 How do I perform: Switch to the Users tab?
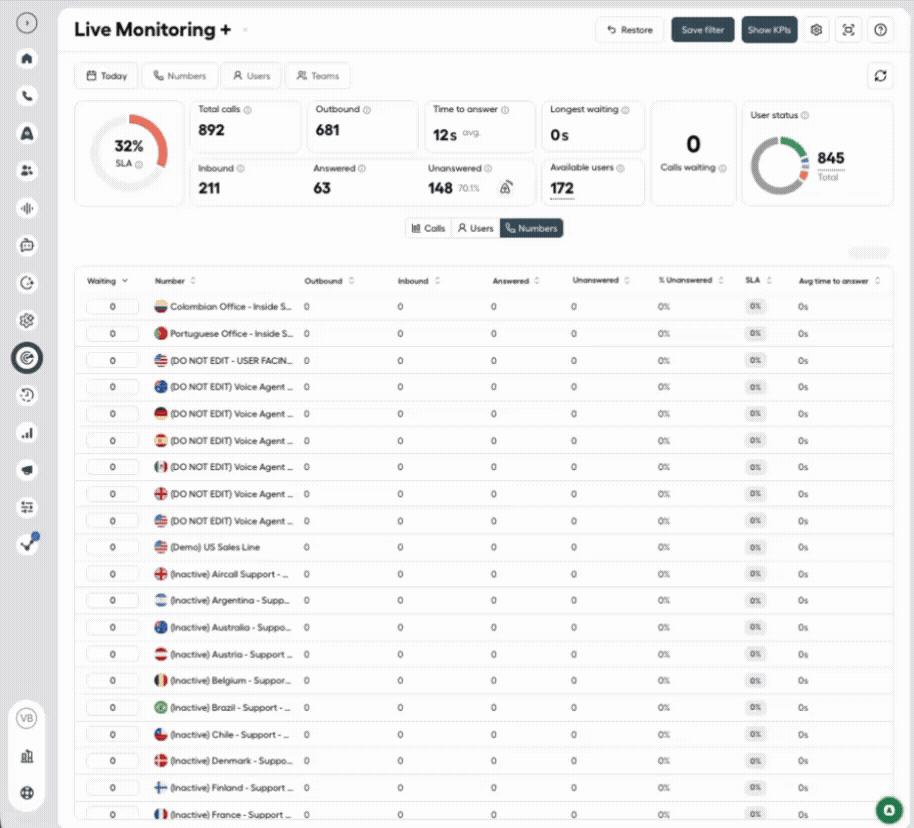point(476,228)
